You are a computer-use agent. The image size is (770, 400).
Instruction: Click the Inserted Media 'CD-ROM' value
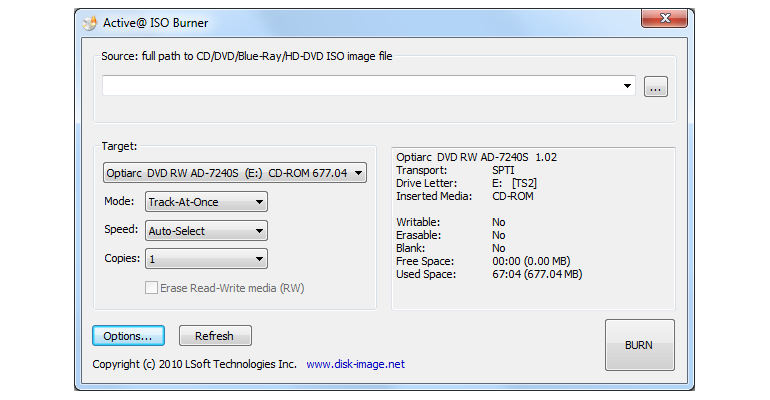click(513, 196)
